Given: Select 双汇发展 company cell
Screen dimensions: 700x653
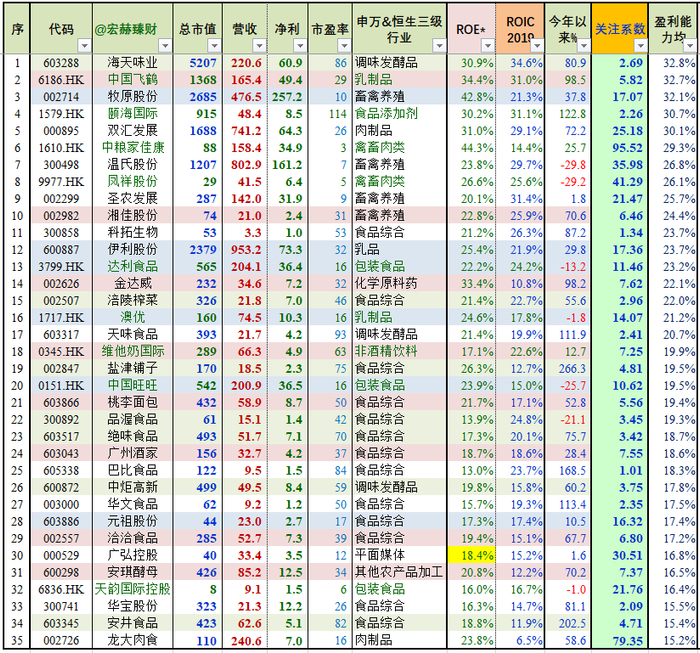Looking at the screenshot, I should [133, 131].
